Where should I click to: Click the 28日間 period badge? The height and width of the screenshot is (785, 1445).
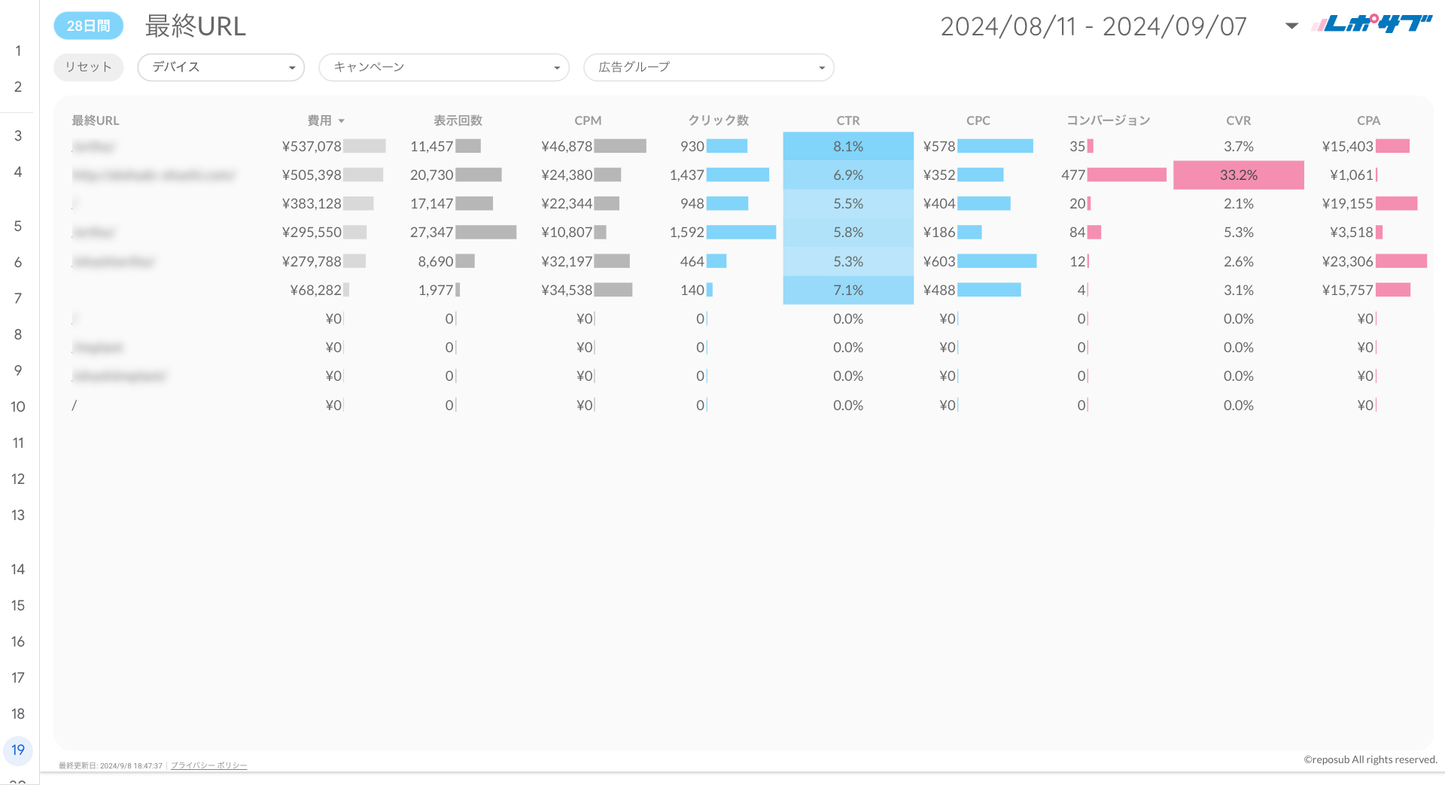click(x=88, y=26)
